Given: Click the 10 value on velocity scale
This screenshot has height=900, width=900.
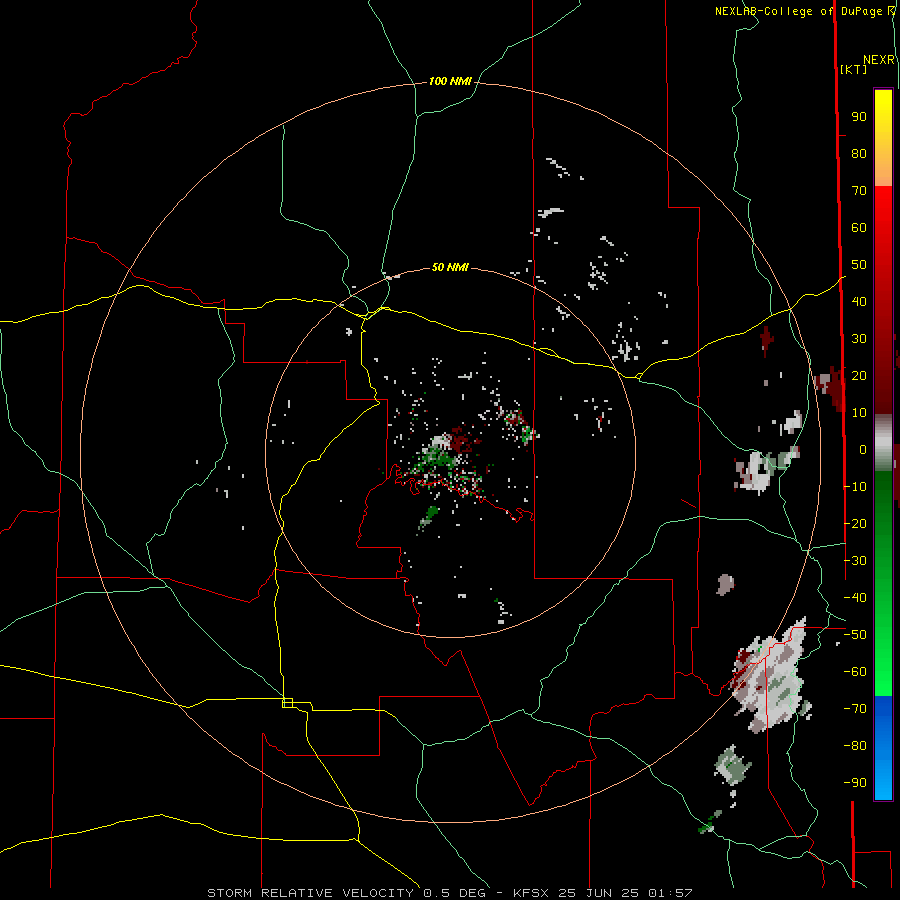Looking at the screenshot, I should (x=859, y=413).
